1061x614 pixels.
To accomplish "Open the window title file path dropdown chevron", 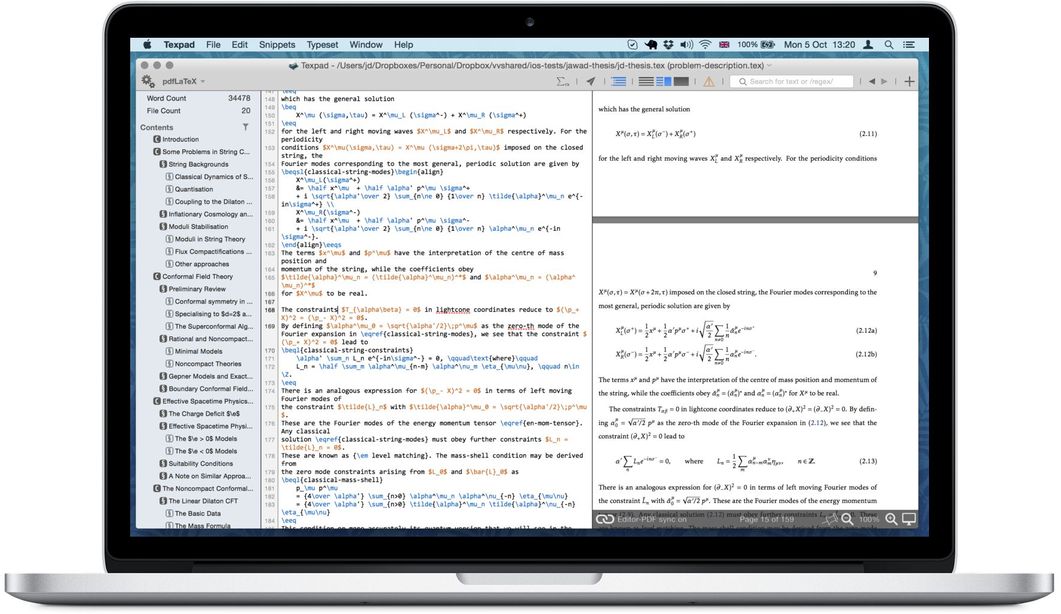I will 769,66.
